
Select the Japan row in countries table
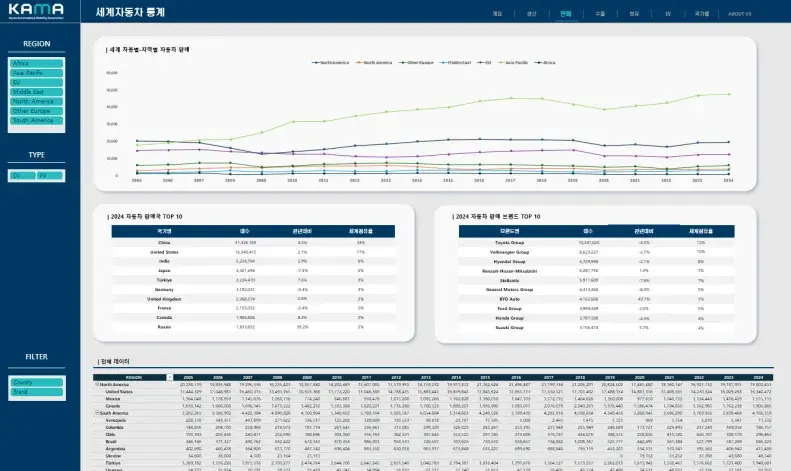pos(253,270)
